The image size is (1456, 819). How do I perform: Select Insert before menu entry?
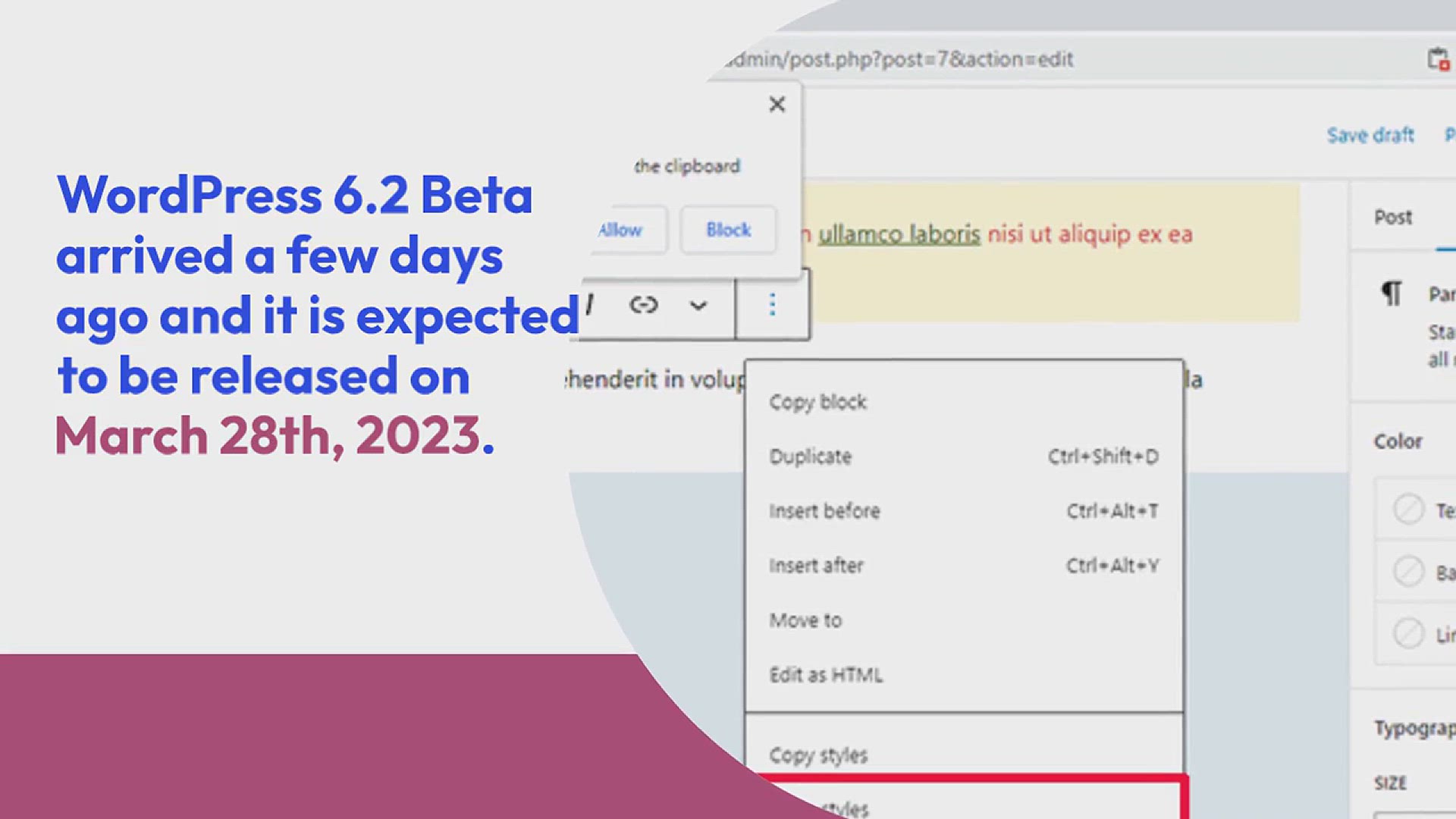tap(964, 511)
